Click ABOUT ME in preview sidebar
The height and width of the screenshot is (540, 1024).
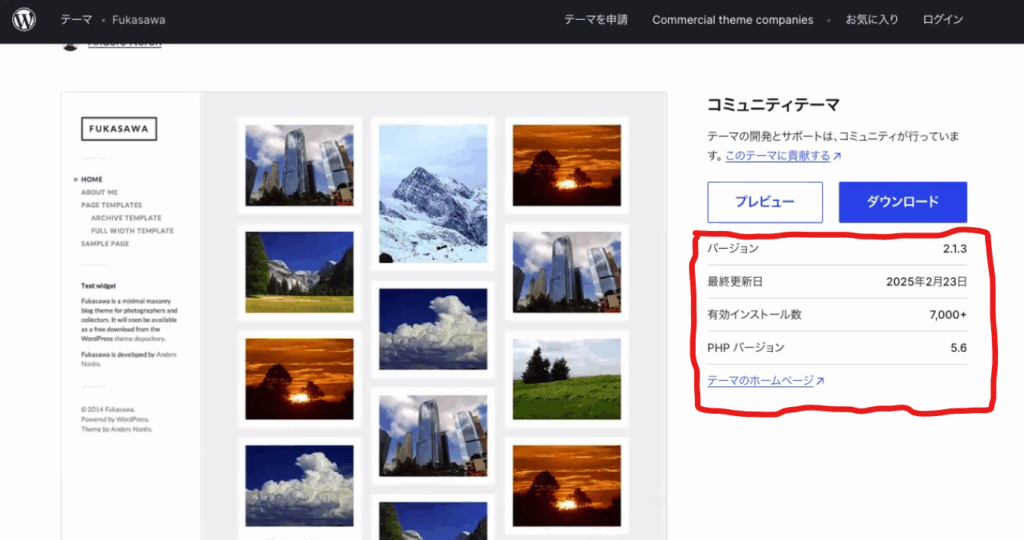pos(99,192)
